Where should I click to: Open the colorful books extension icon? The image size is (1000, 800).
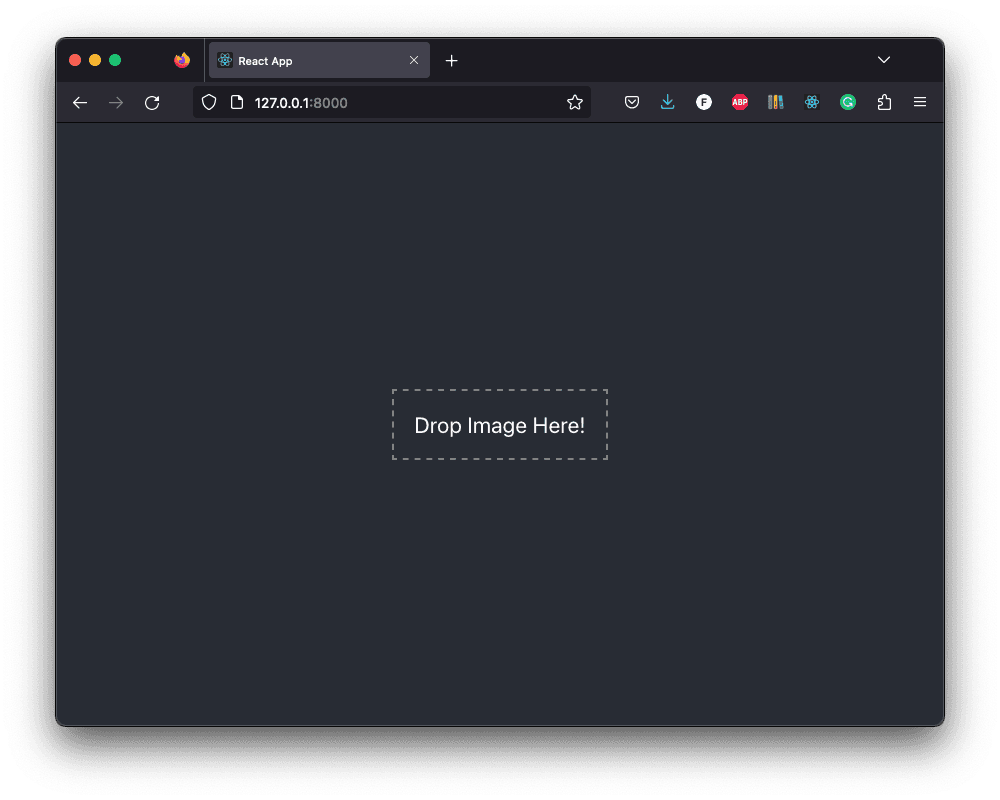pos(776,102)
